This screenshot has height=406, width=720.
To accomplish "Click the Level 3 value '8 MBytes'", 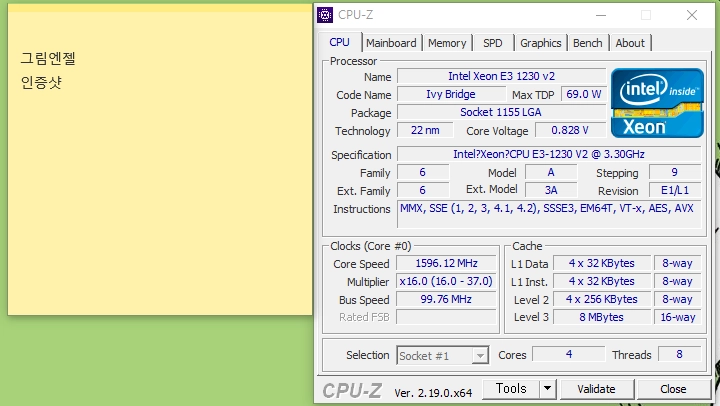I will click(x=602, y=317).
